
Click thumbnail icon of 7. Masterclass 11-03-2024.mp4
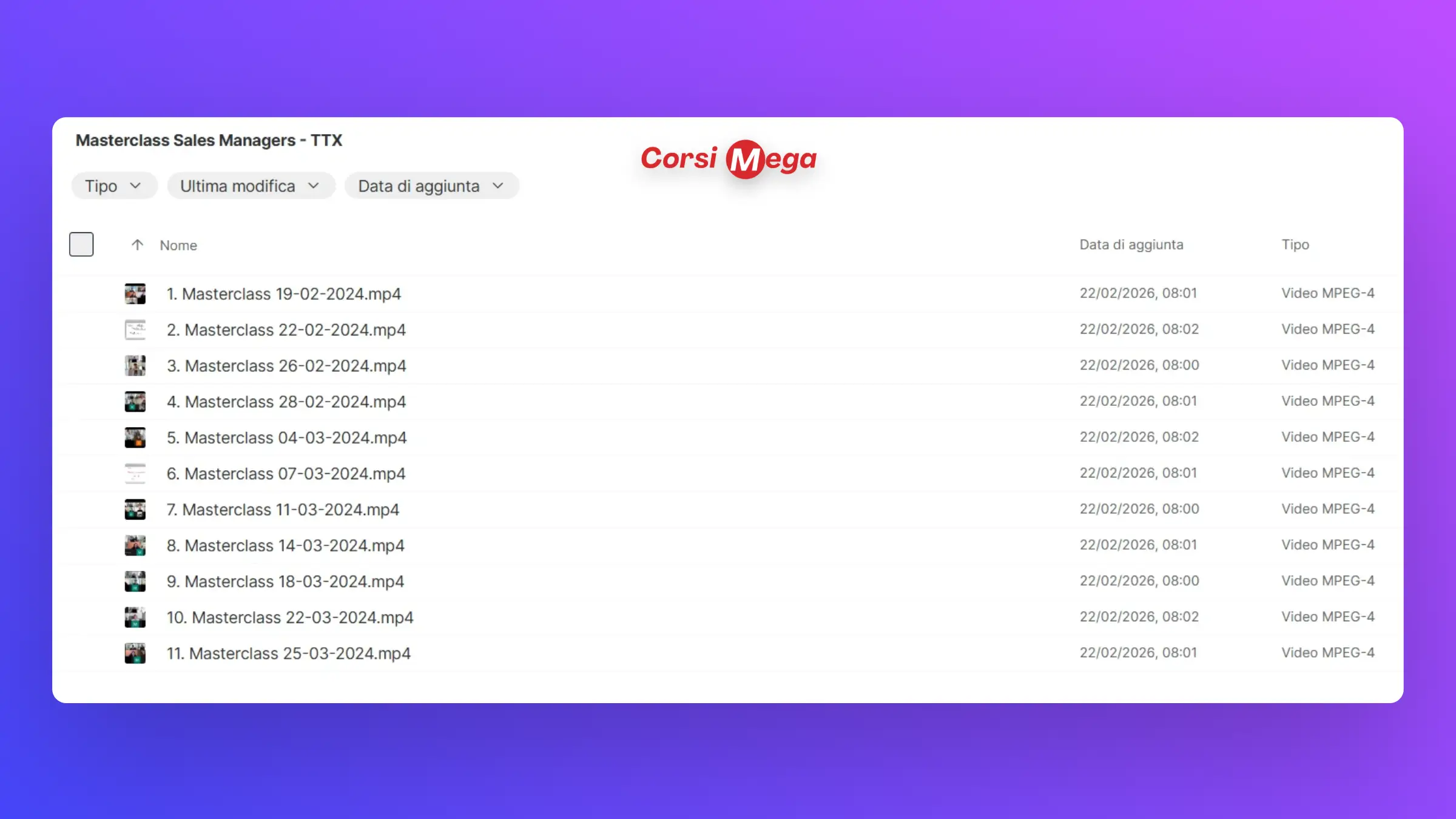coord(135,510)
